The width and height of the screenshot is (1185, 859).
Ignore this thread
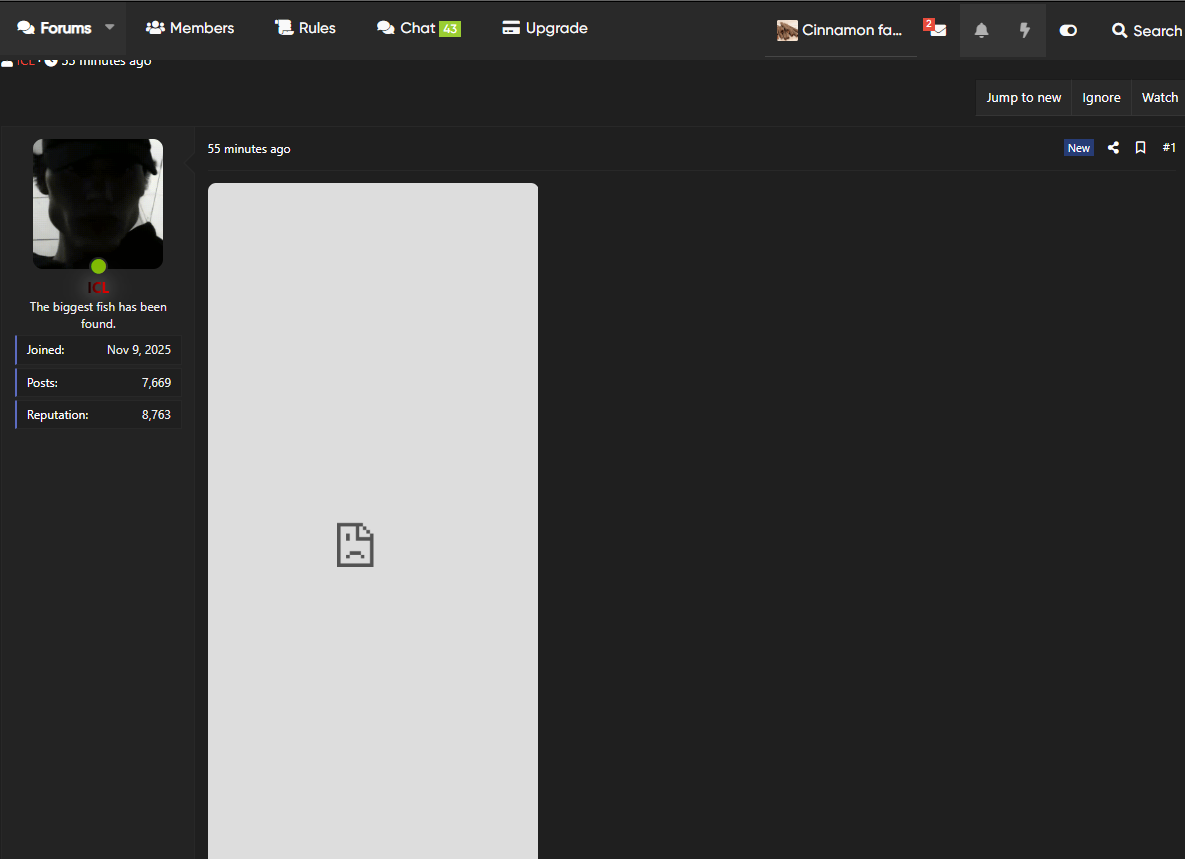pos(1101,97)
